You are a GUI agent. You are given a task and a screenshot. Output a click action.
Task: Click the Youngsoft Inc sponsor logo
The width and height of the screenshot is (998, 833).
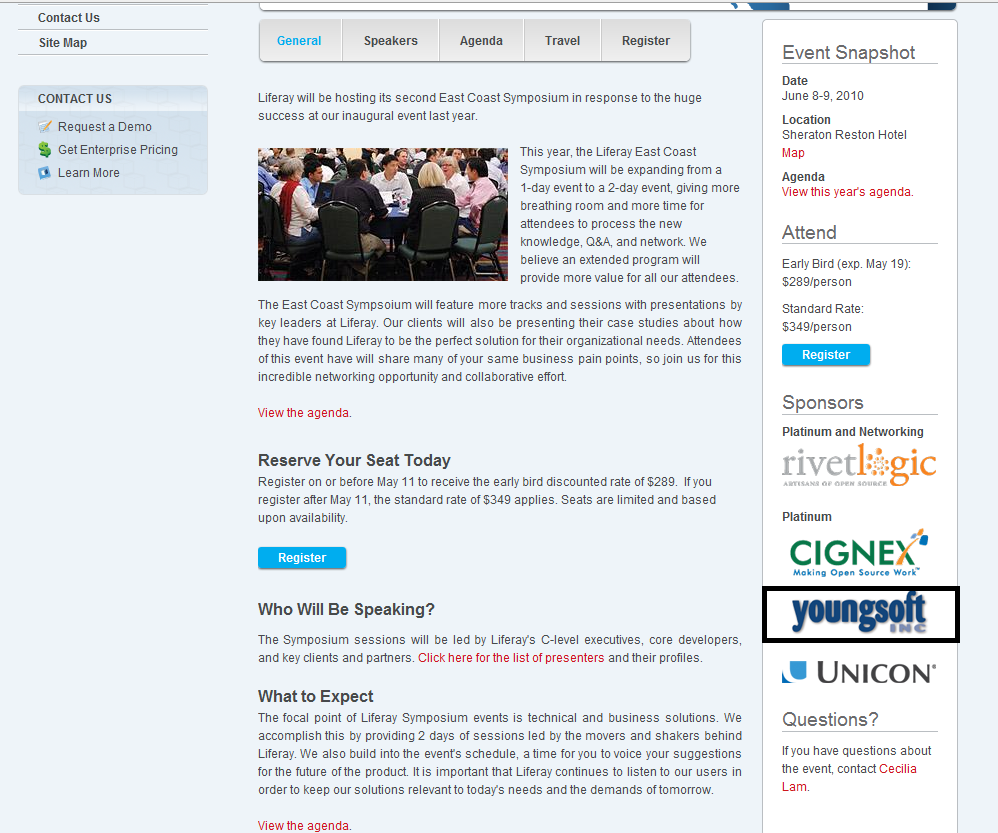[x=860, y=614]
